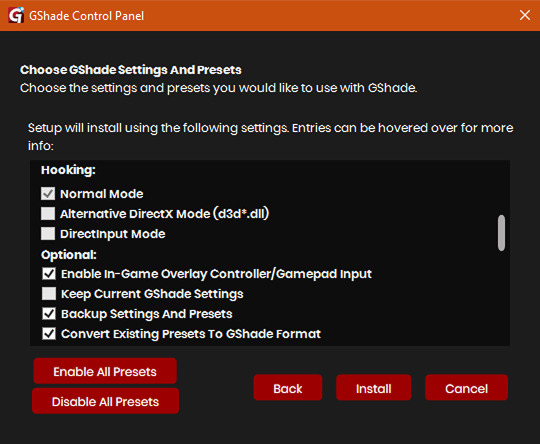The height and width of the screenshot is (444, 540).
Task: Click the Hooking: section header
Action: (x=68, y=170)
